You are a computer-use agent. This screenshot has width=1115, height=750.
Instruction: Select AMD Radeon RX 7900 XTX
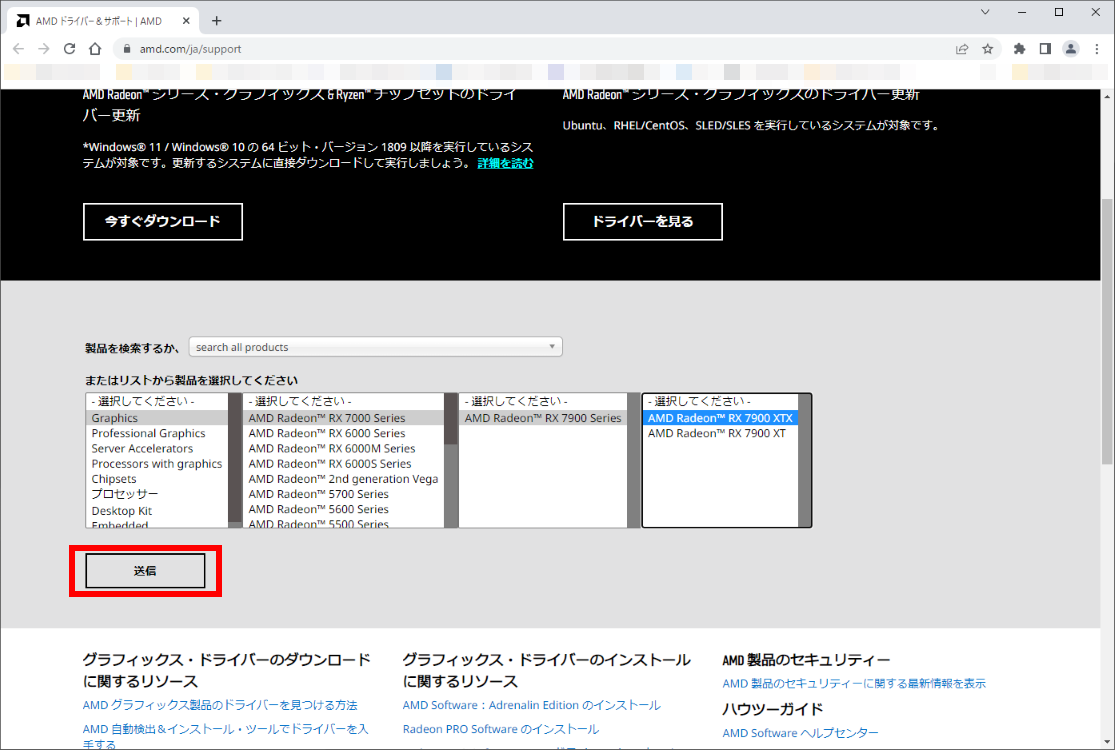click(x=720, y=418)
